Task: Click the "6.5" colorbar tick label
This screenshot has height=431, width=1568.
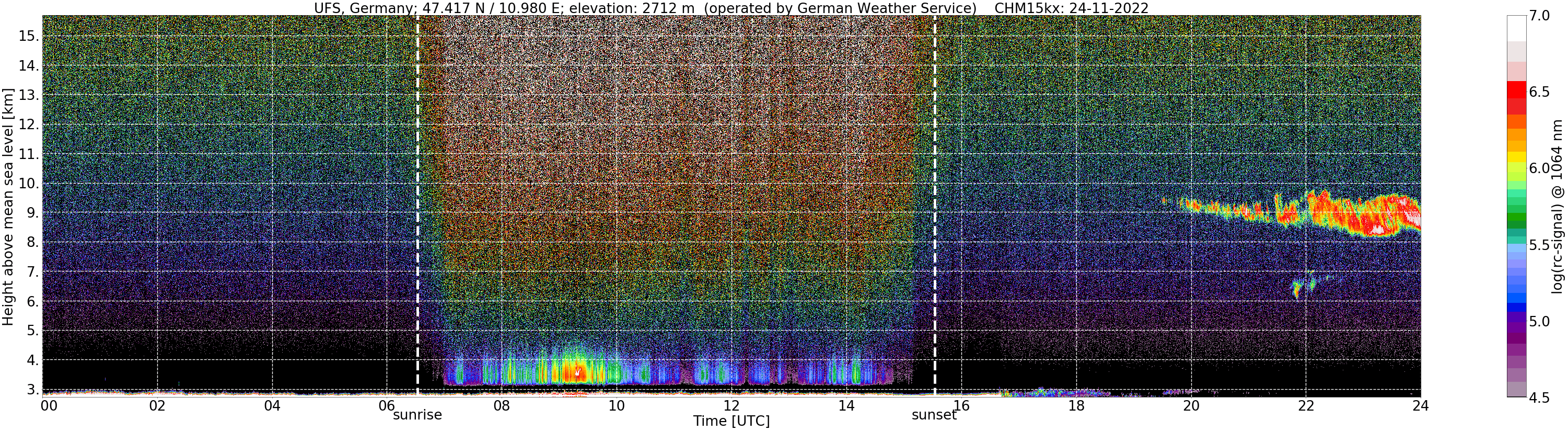Action: pyautogui.click(x=1539, y=92)
